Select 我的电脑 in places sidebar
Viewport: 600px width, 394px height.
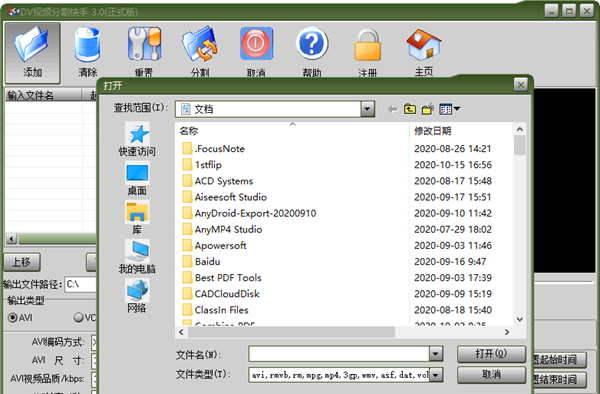[x=137, y=257]
